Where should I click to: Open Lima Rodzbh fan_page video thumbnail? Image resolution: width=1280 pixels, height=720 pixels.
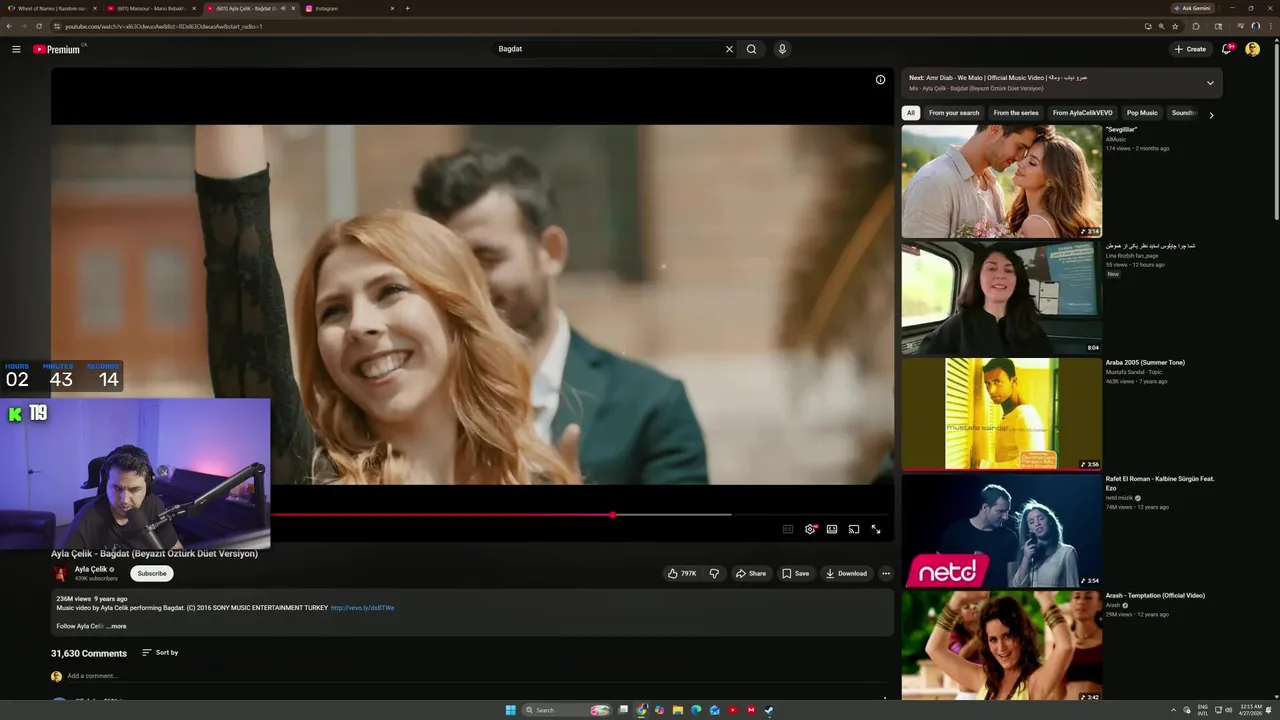pos(1001,298)
